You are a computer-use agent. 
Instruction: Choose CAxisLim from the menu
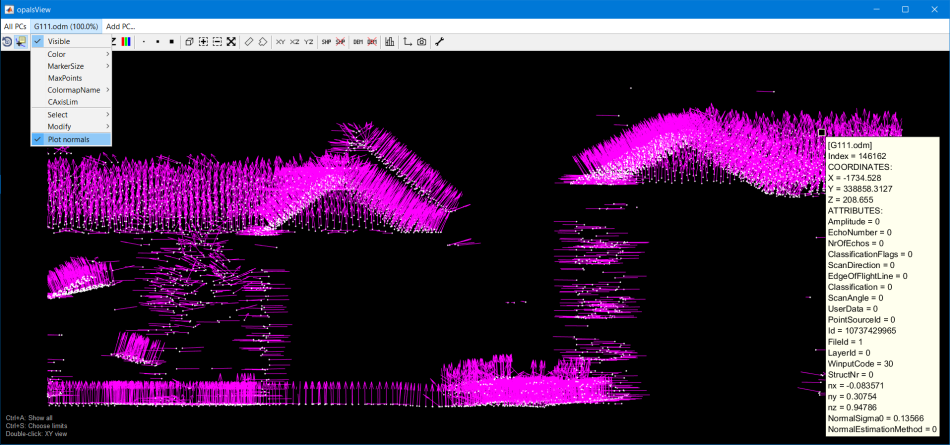62,102
